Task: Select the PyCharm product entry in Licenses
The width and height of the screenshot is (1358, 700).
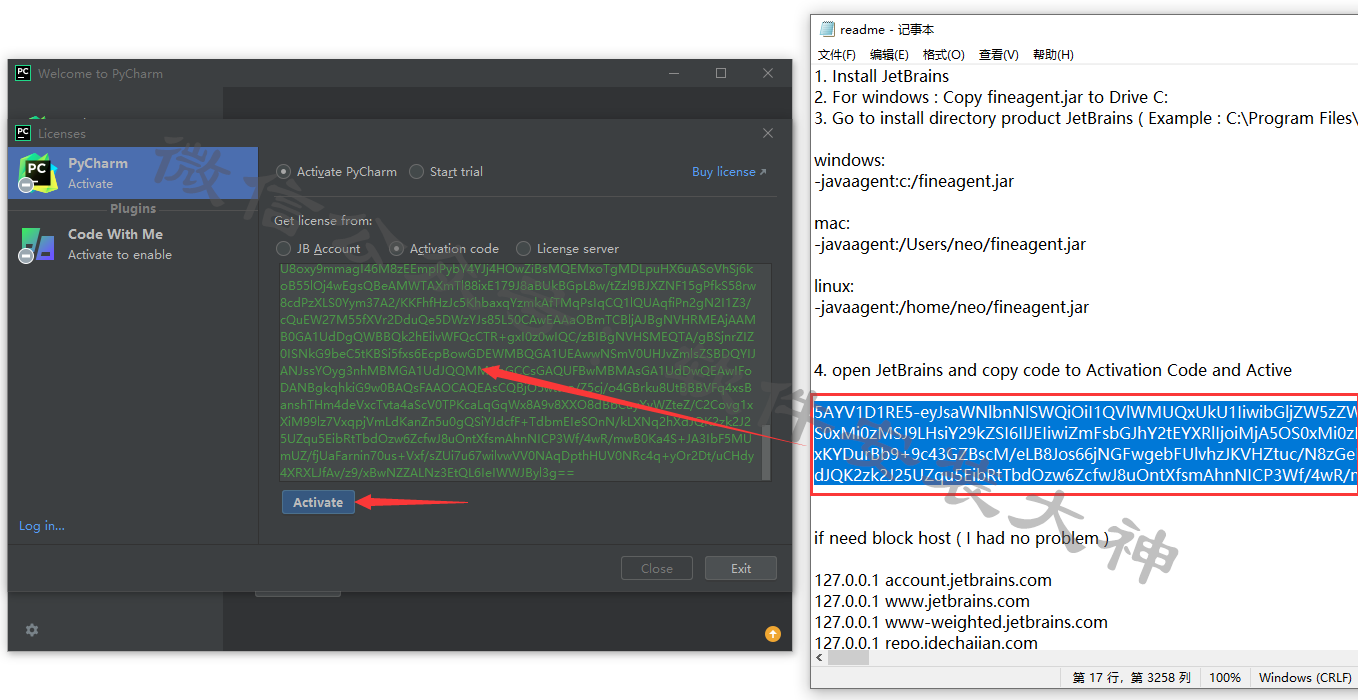Action: tap(133, 173)
